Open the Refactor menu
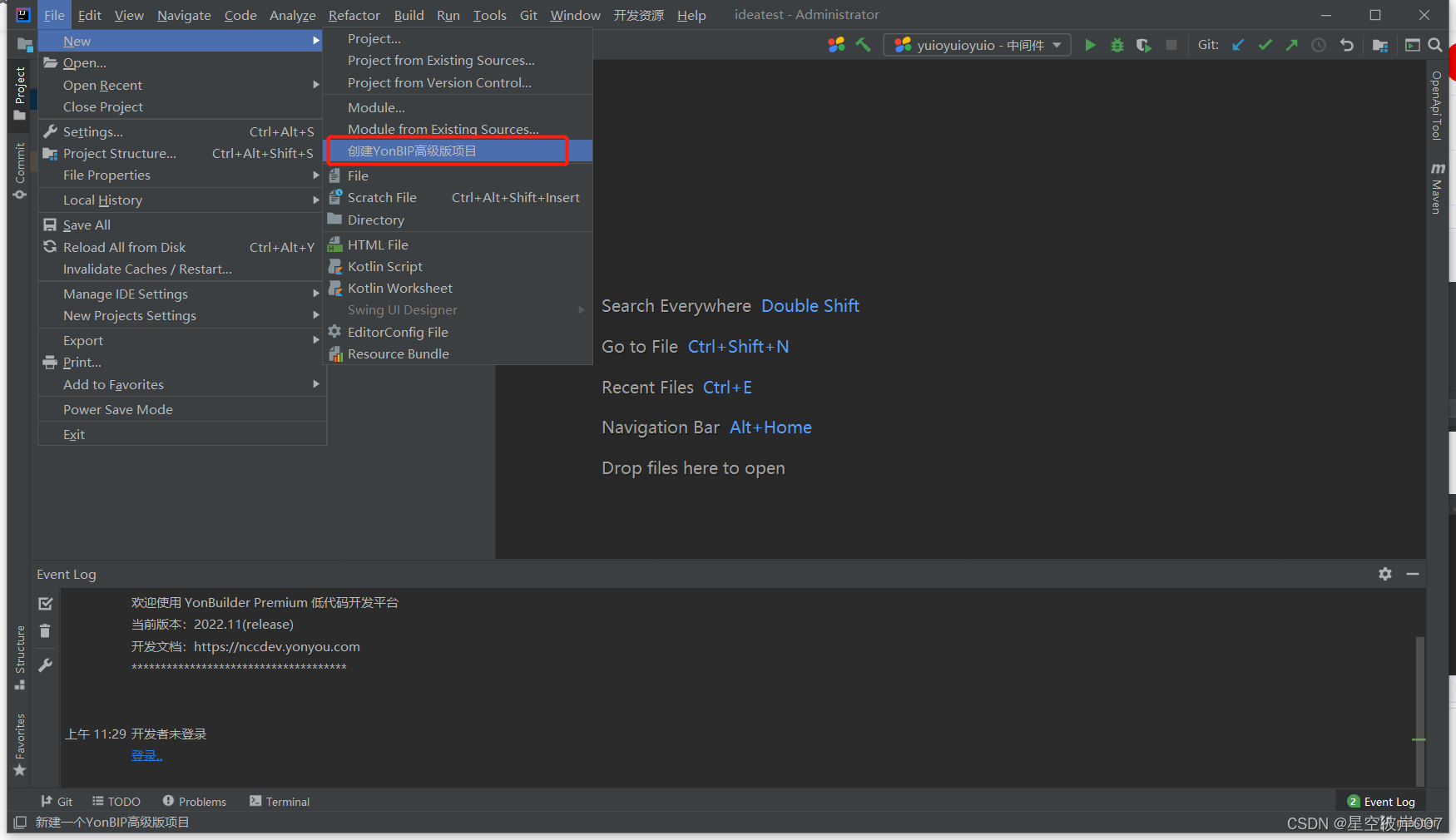This screenshot has width=1456, height=840. (x=354, y=15)
